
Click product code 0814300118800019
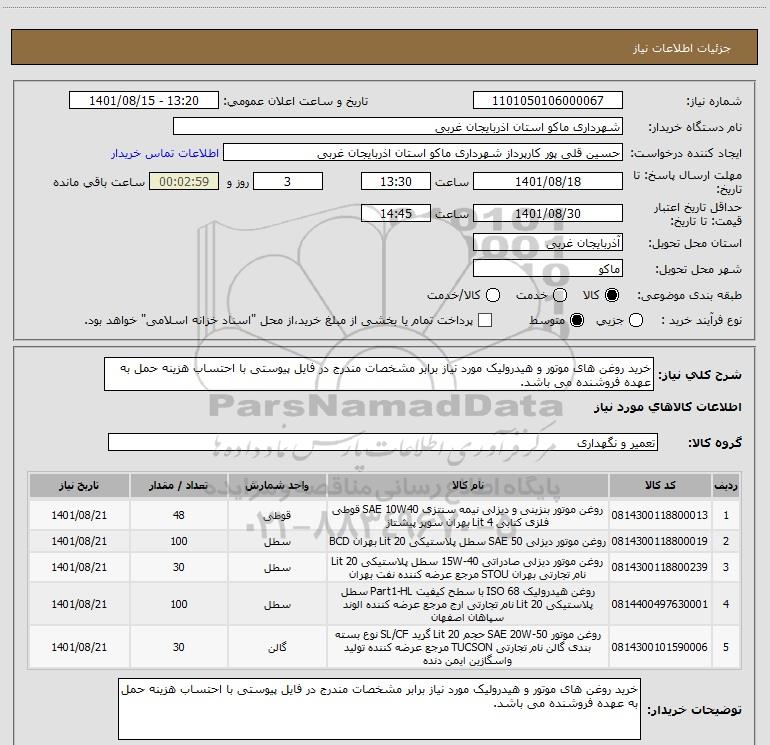660,541
